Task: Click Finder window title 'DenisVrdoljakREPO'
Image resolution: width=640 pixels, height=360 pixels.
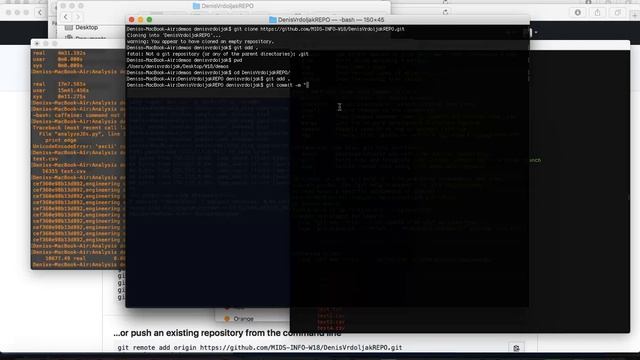Action: 227,6
